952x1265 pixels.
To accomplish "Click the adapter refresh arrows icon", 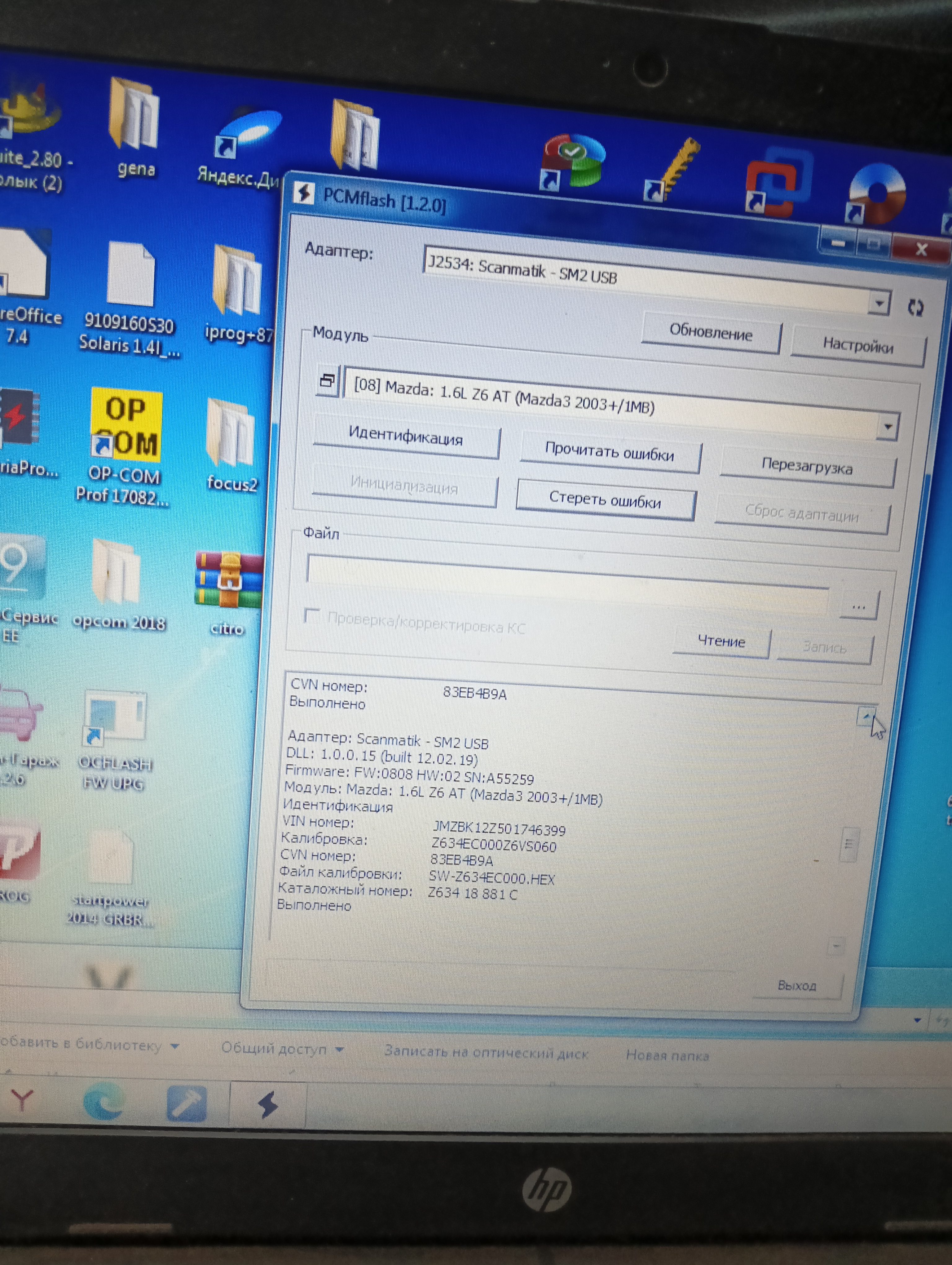I will (x=915, y=308).
